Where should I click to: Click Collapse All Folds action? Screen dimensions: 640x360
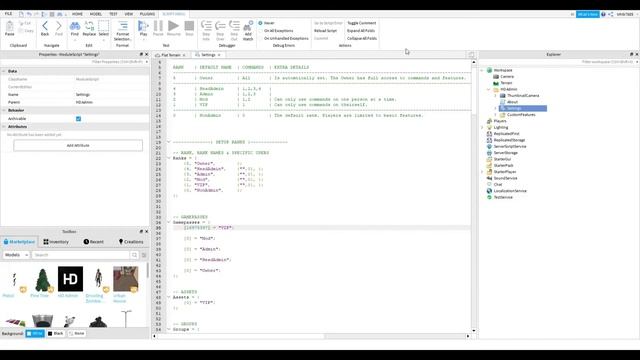tap(362, 38)
